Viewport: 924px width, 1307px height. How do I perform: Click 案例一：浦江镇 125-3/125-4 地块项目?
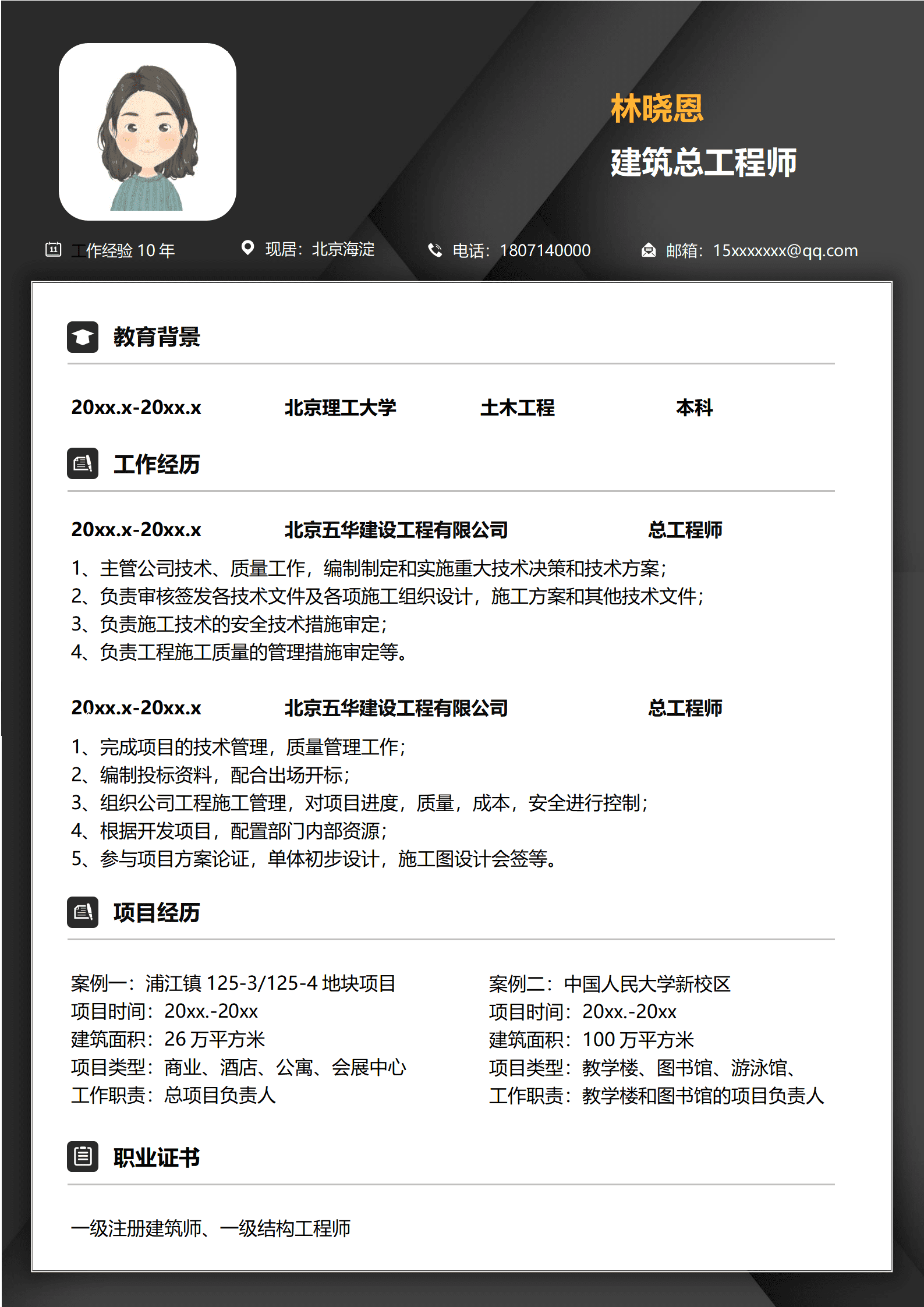coord(233,983)
